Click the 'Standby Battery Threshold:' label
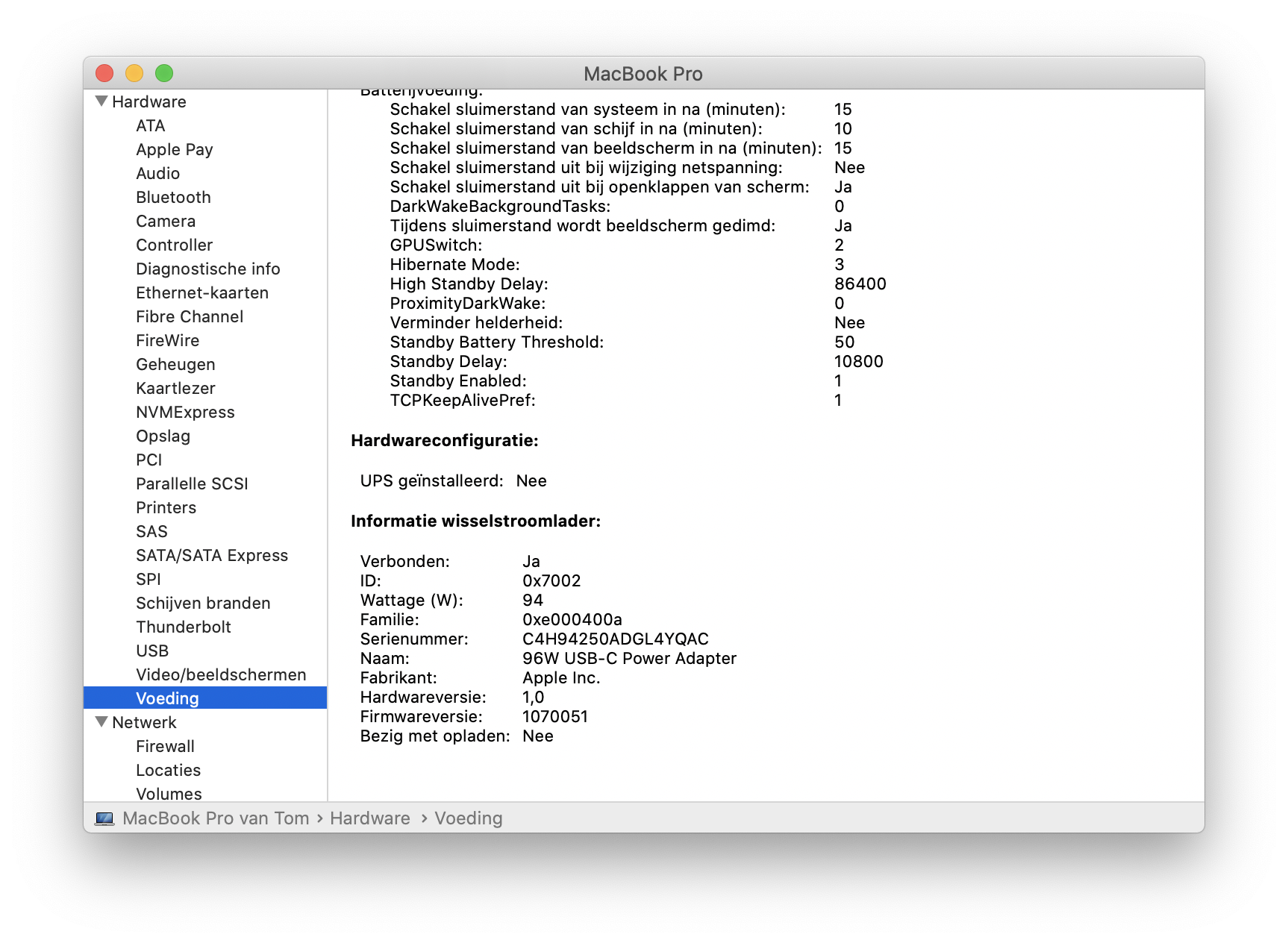 [x=497, y=342]
